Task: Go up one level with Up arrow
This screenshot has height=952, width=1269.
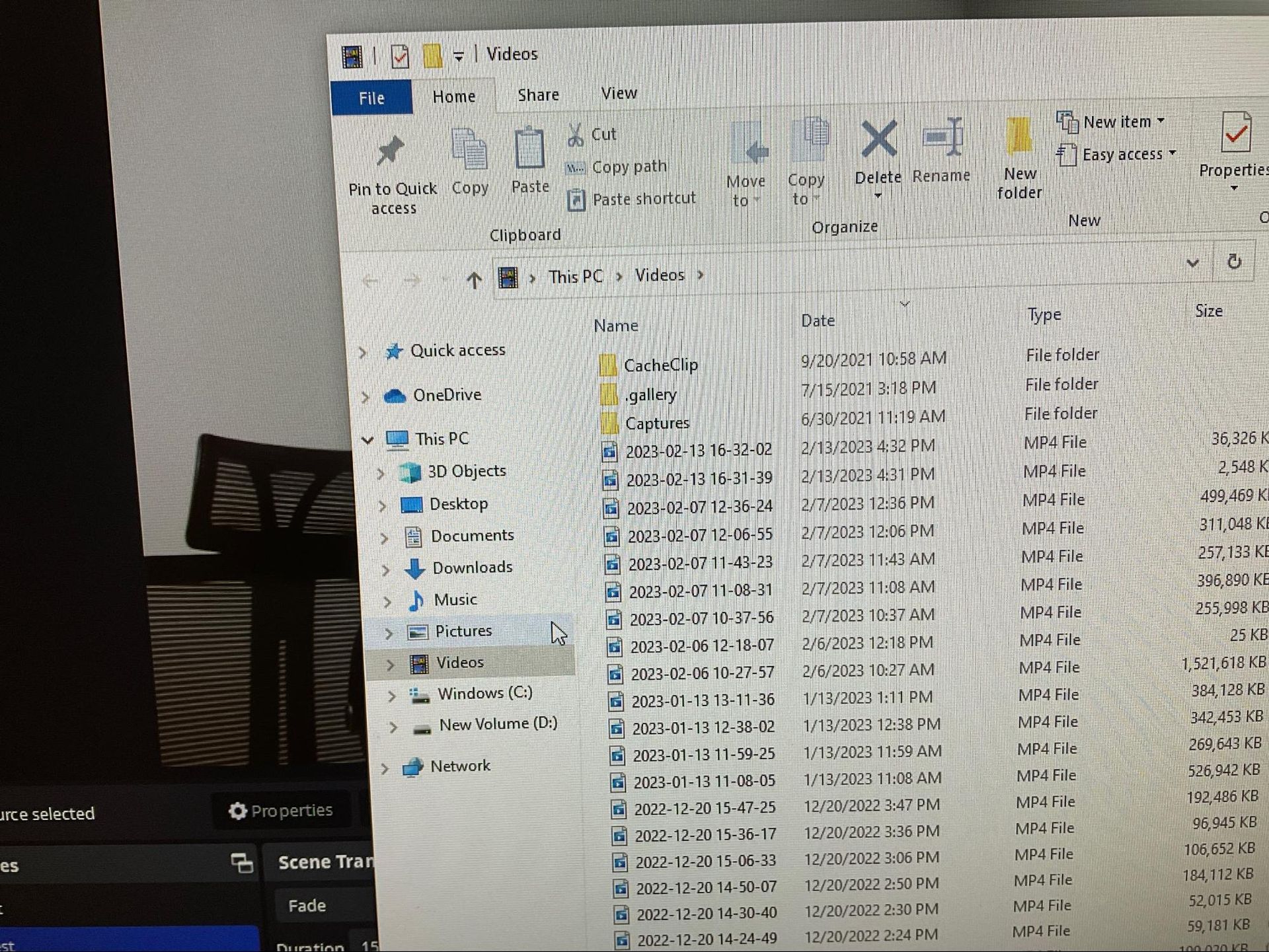Action: (x=473, y=280)
